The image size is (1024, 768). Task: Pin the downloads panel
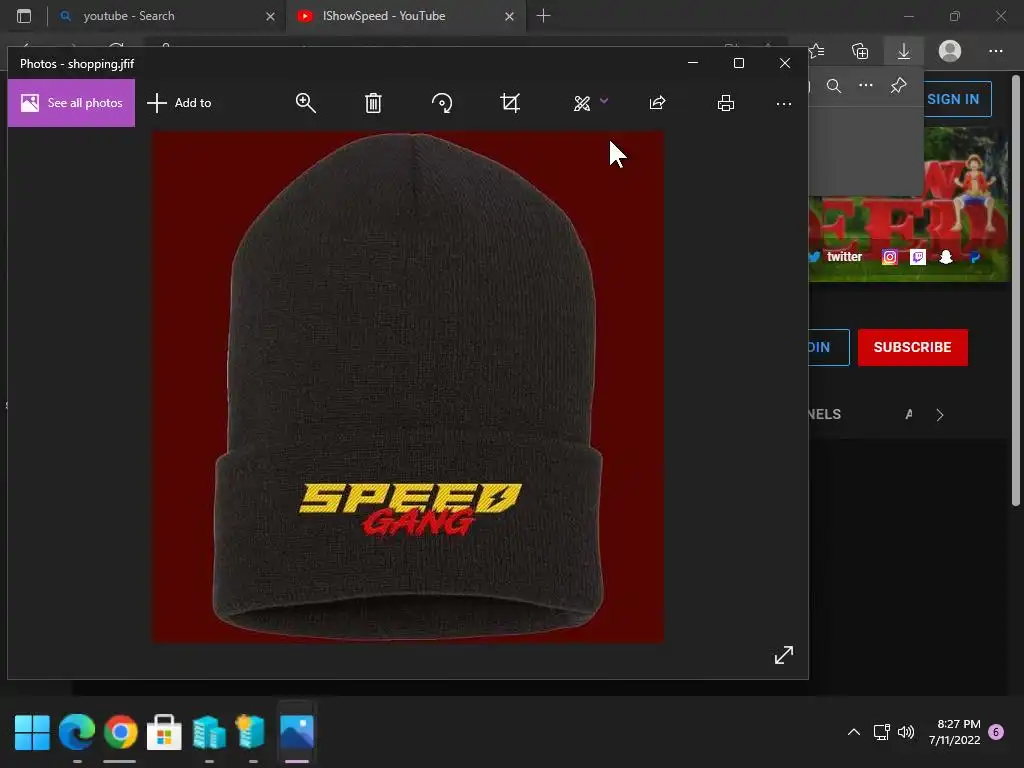(x=899, y=86)
